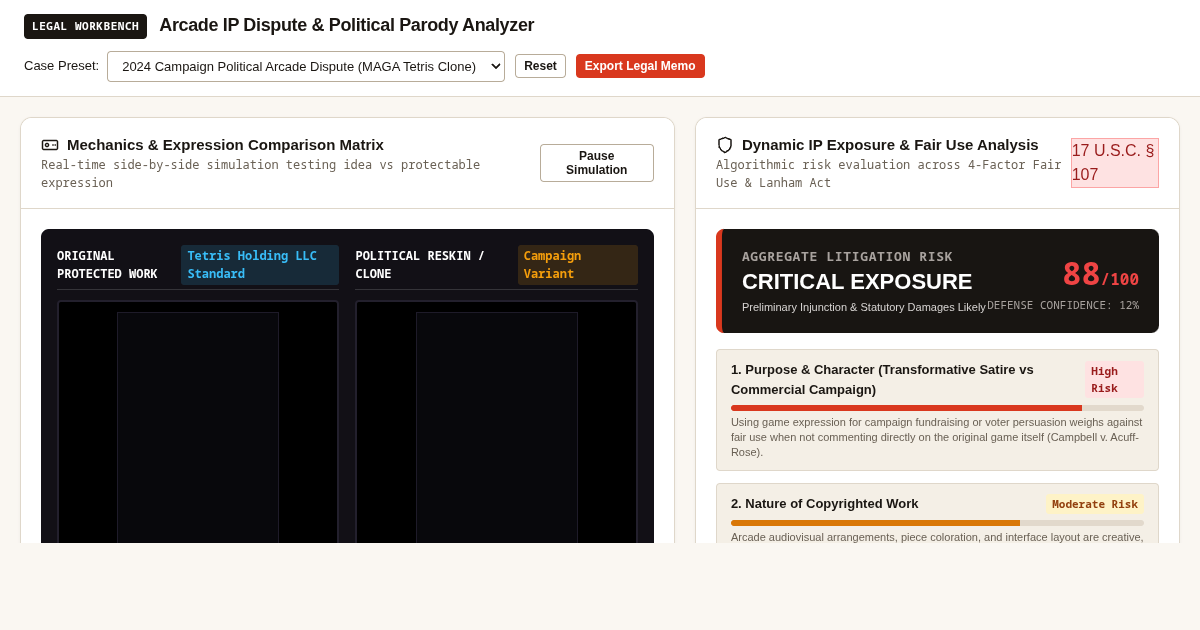Click the Purpose & Character risk progress bar
Image resolution: width=1200 pixels, height=630 pixels.
pyautogui.click(x=937, y=408)
